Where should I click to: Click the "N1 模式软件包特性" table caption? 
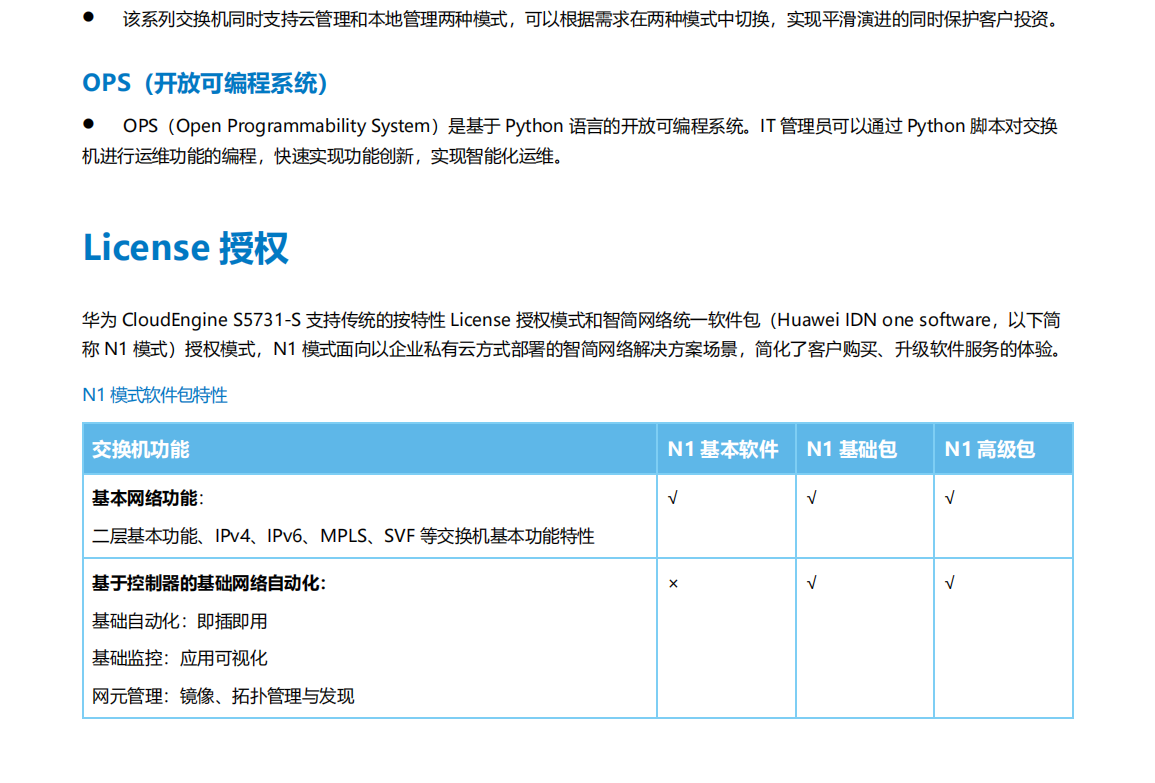(155, 395)
